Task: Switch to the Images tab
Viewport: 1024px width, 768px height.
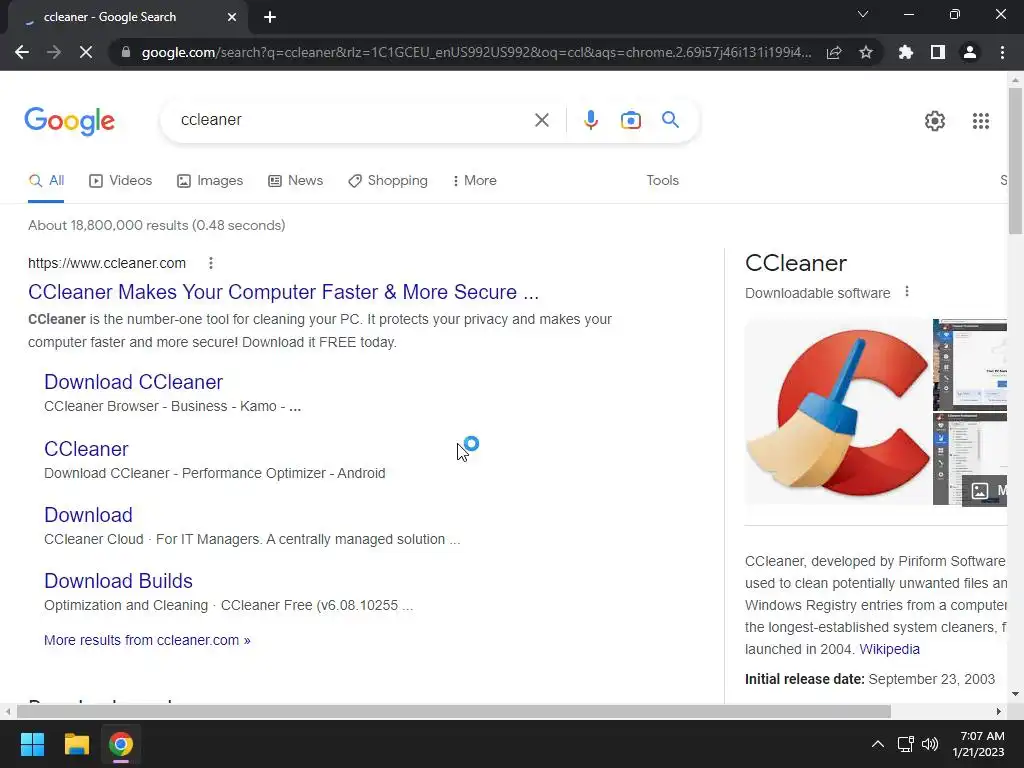Action: [x=210, y=180]
